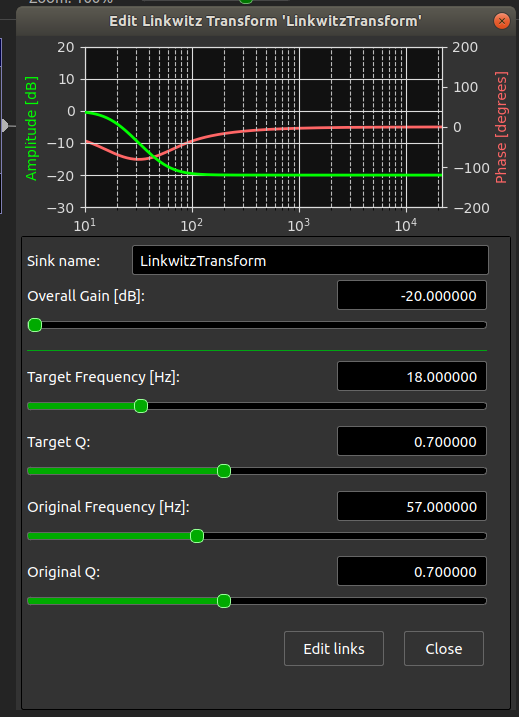The width and height of the screenshot is (519, 717).
Task: Click the Original Frequency slider handle
Action: click(197, 536)
